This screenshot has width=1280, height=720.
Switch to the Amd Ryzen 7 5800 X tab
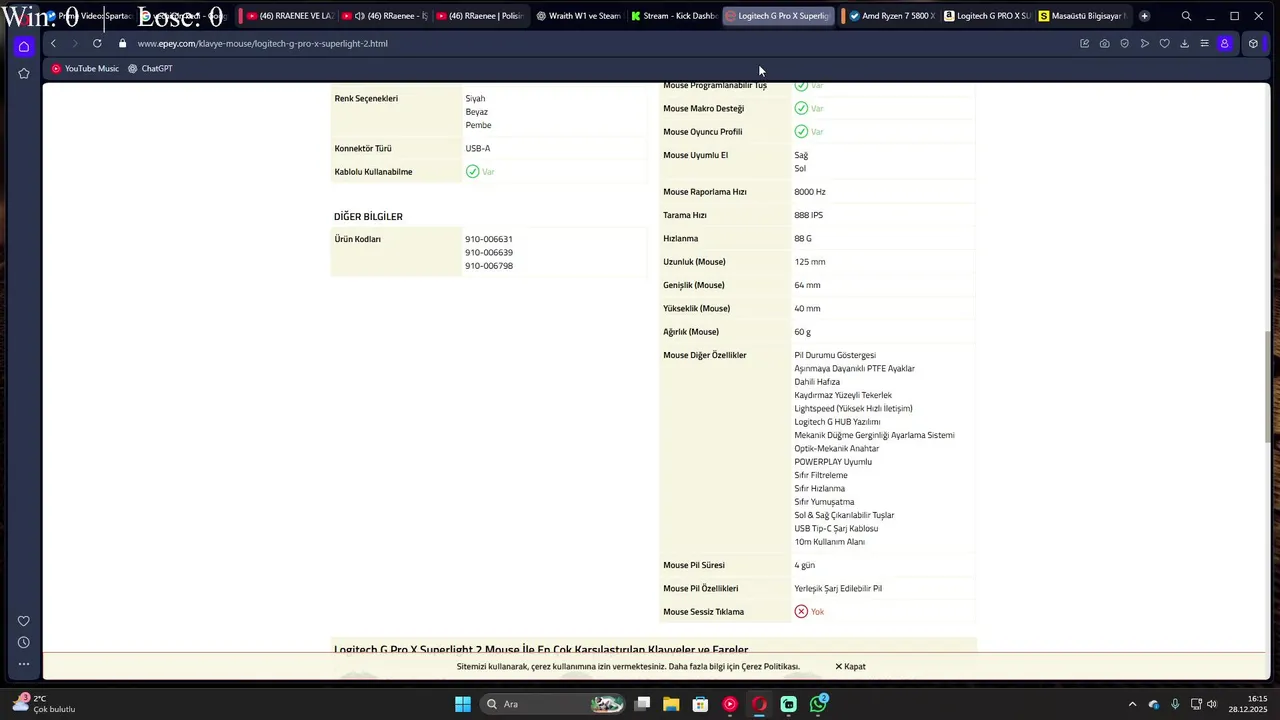click(x=890, y=16)
